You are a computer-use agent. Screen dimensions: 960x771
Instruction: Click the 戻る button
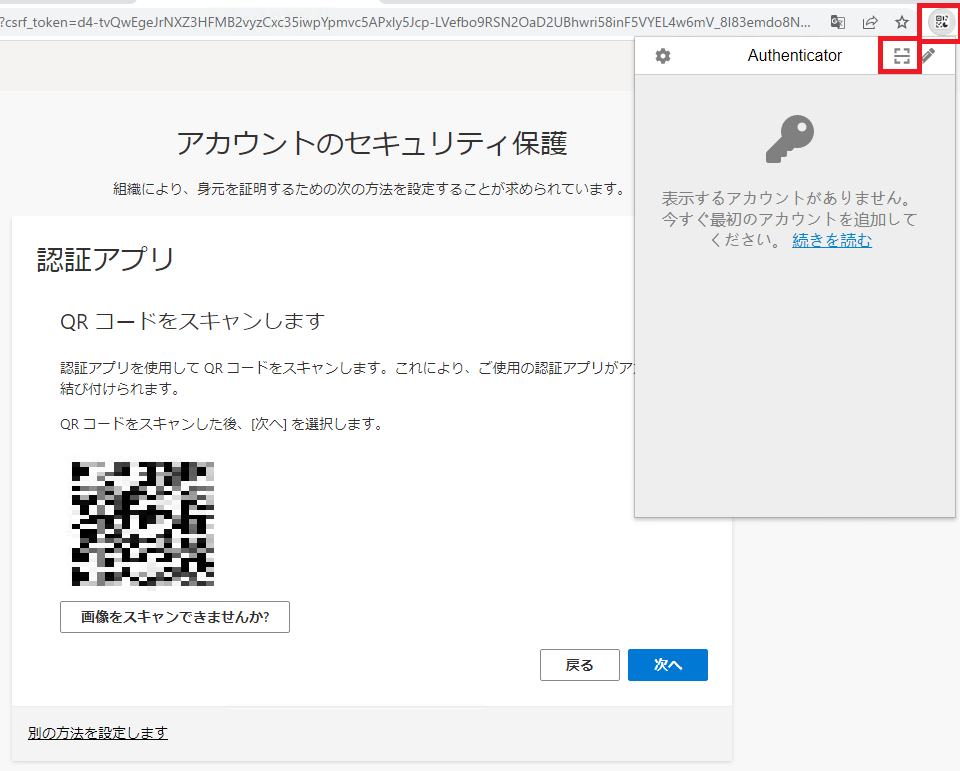tap(580, 665)
